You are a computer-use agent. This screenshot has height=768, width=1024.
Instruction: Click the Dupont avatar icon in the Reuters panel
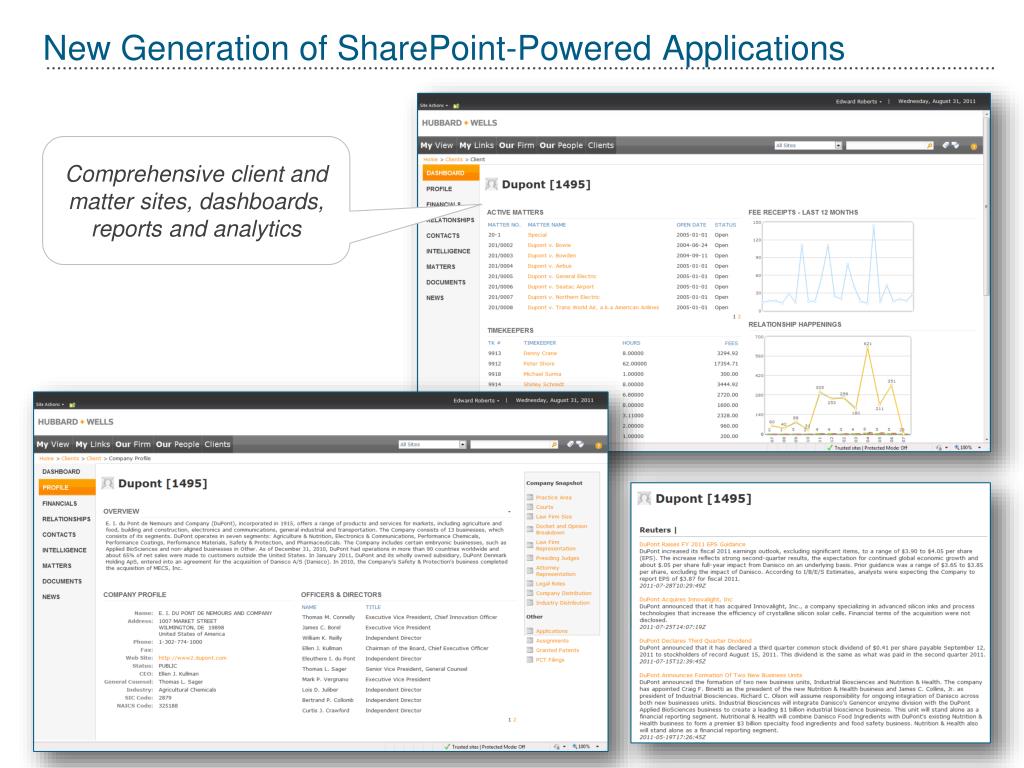[x=645, y=498]
